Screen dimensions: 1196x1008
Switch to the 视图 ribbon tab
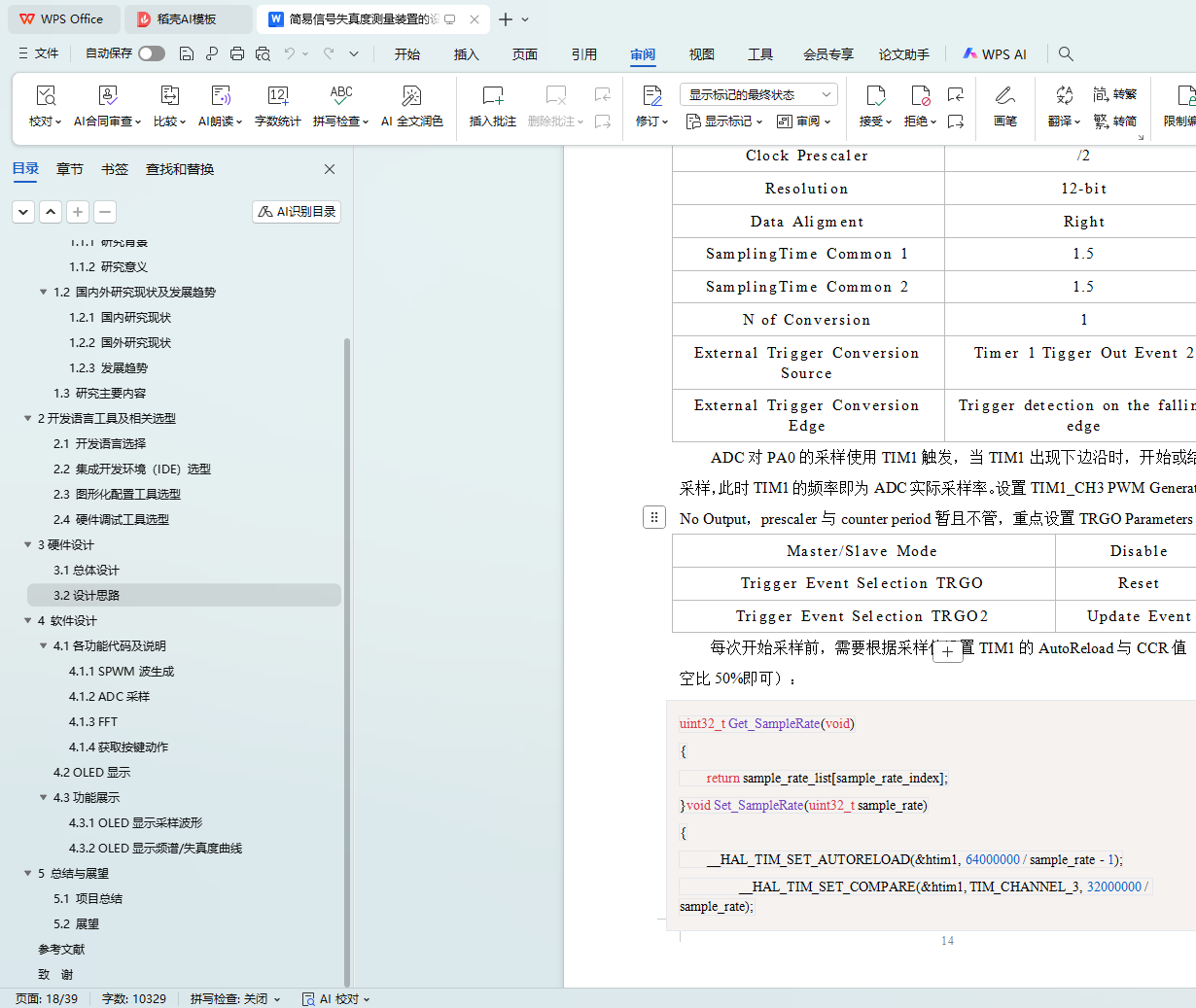pos(701,54)
